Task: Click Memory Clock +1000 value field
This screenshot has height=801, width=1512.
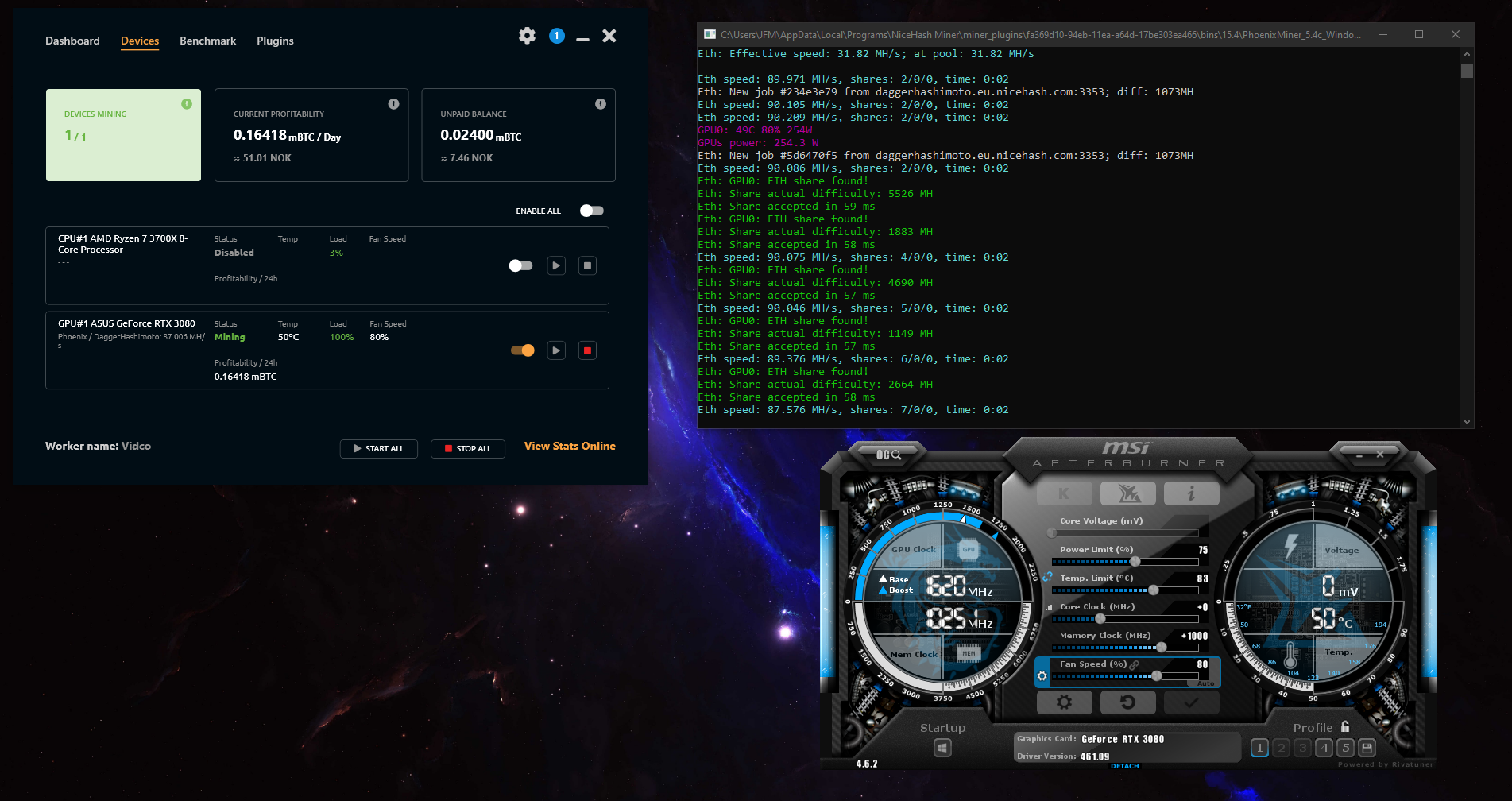Action: (1194, 636)
